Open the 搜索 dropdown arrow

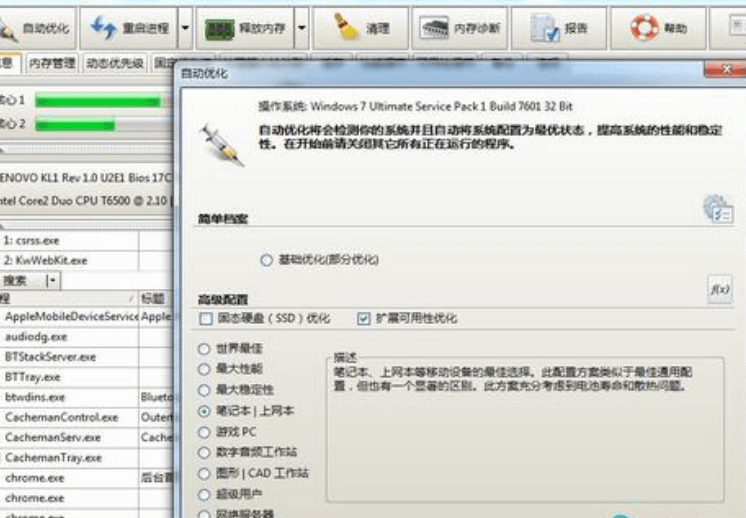[53, 281]
